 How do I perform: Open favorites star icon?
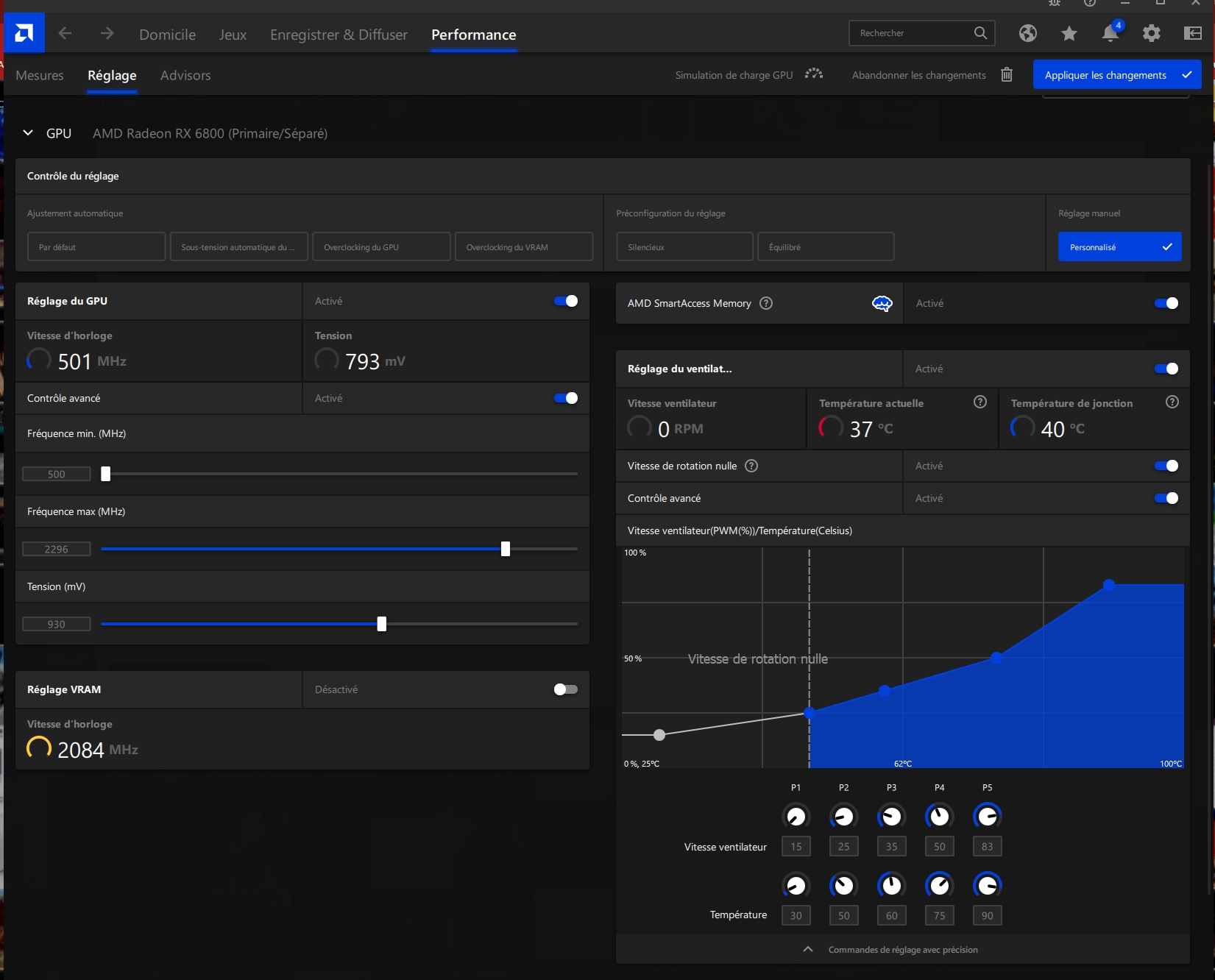coord(1069,33)
